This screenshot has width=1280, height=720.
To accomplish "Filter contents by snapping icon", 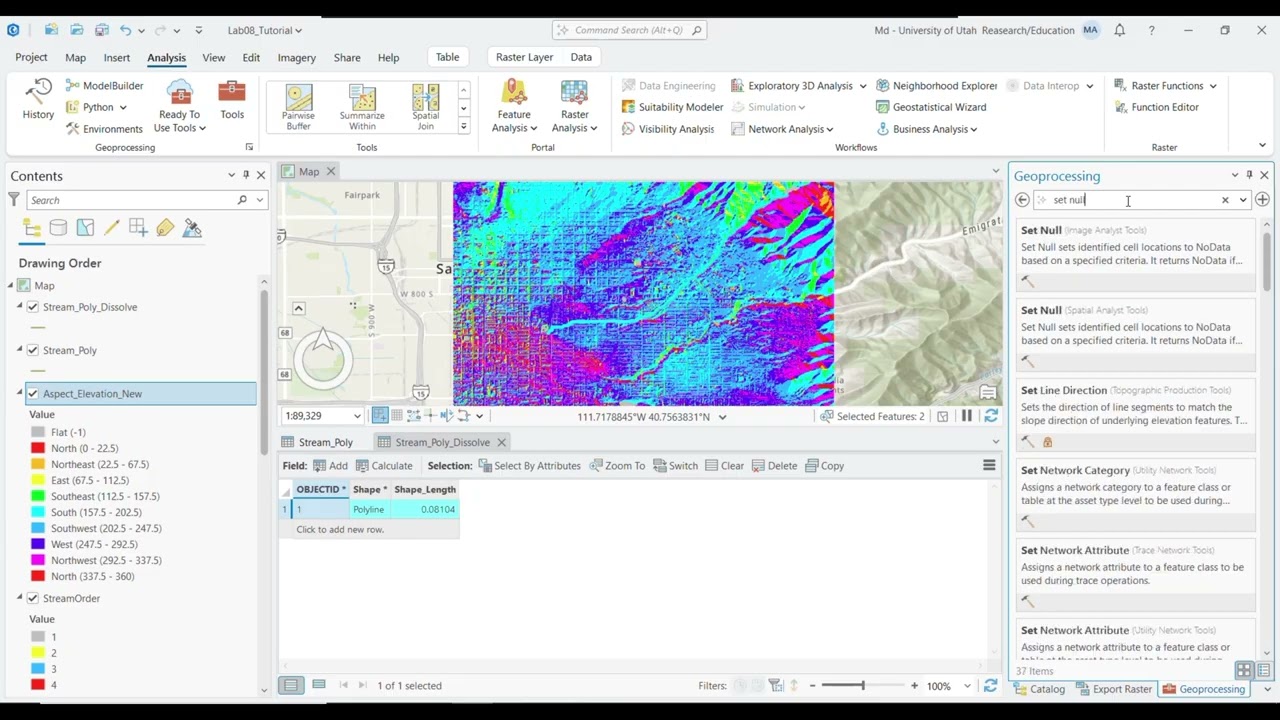I will (x=138, y=229).
